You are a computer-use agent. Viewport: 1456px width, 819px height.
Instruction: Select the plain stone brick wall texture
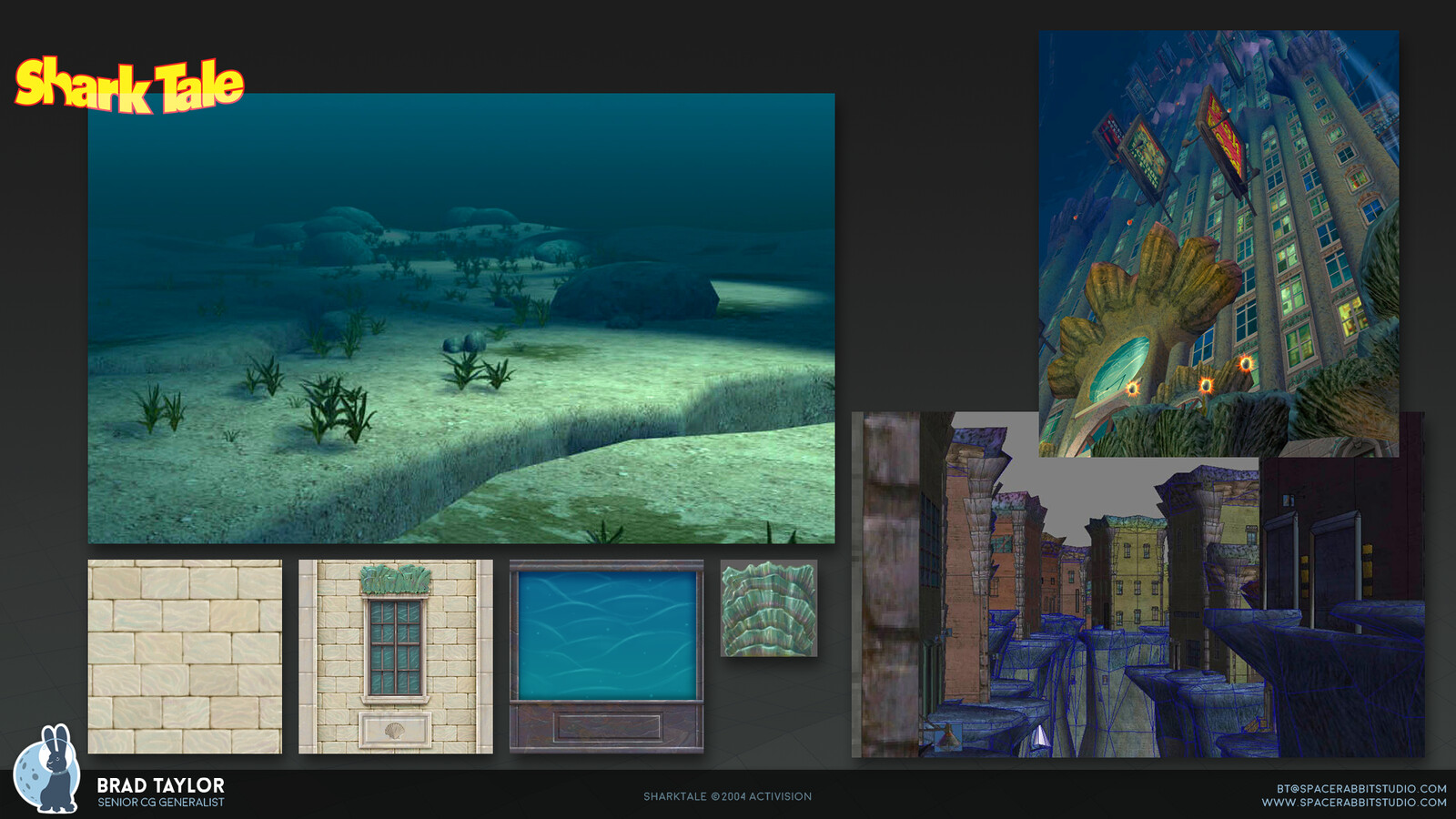(x=185, y=656)
